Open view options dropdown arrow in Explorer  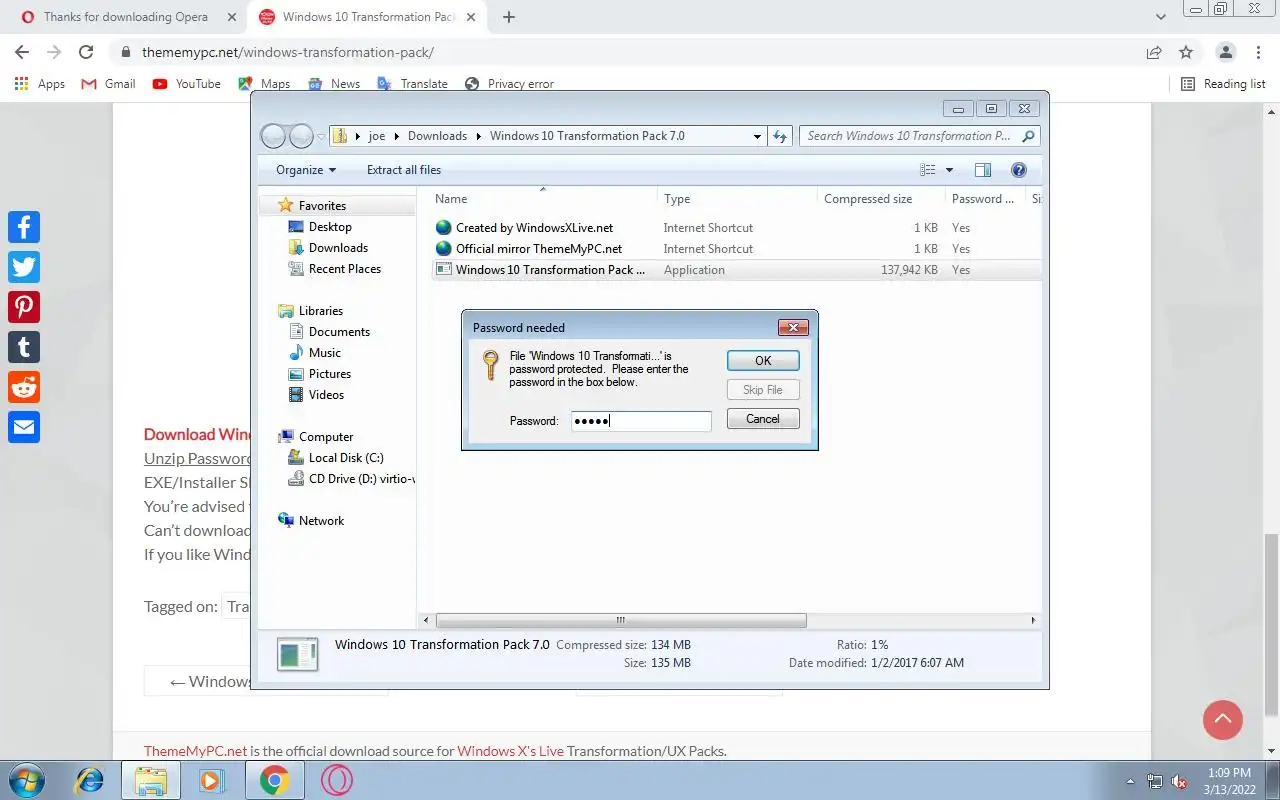tap(949, 170)
